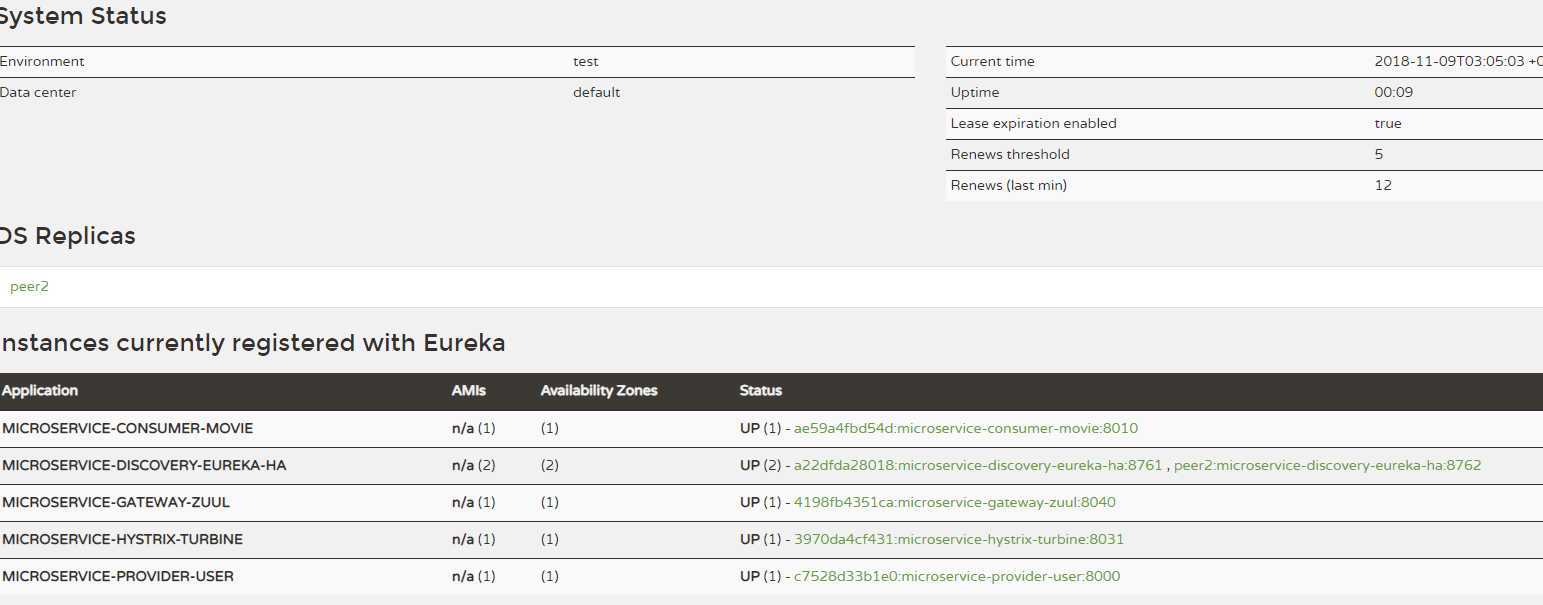Click the DS Replicas heading
The image size is (1543, 605).
click(x=68, y=236)
